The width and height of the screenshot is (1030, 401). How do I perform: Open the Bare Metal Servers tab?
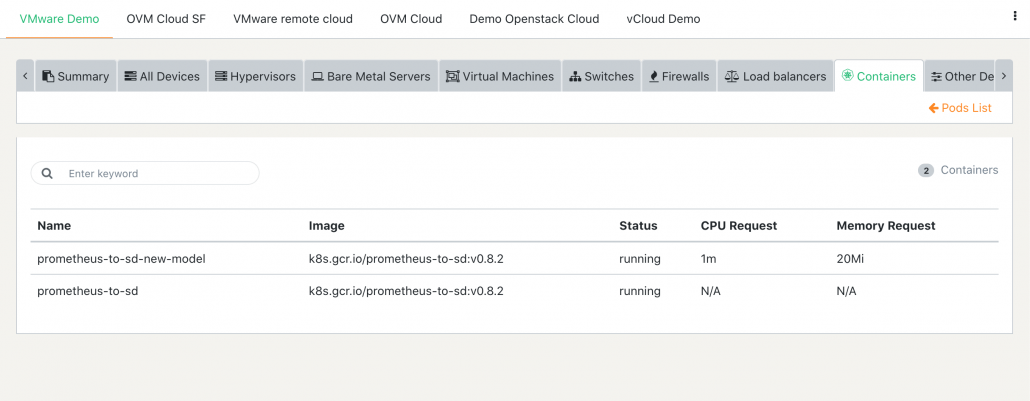pos(371,76)
